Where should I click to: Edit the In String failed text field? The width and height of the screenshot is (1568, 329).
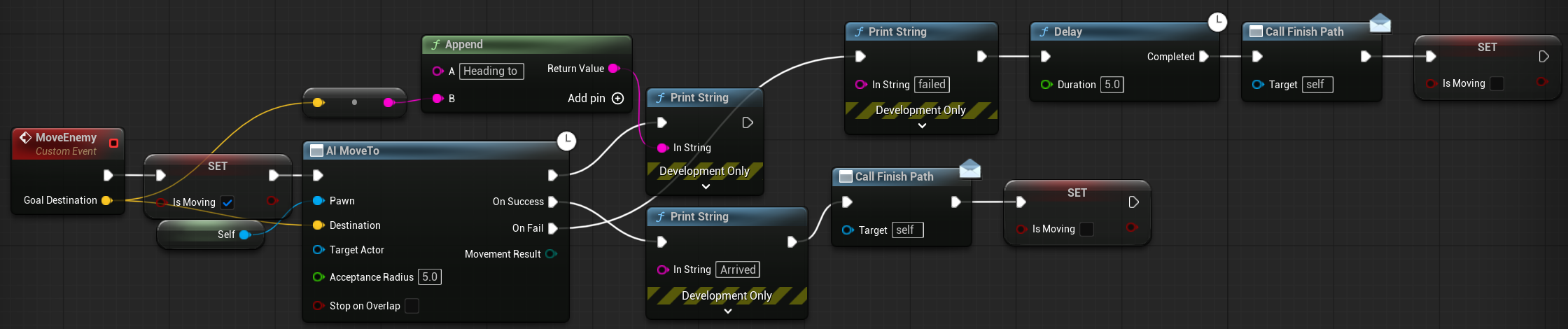tap(932, 85)
